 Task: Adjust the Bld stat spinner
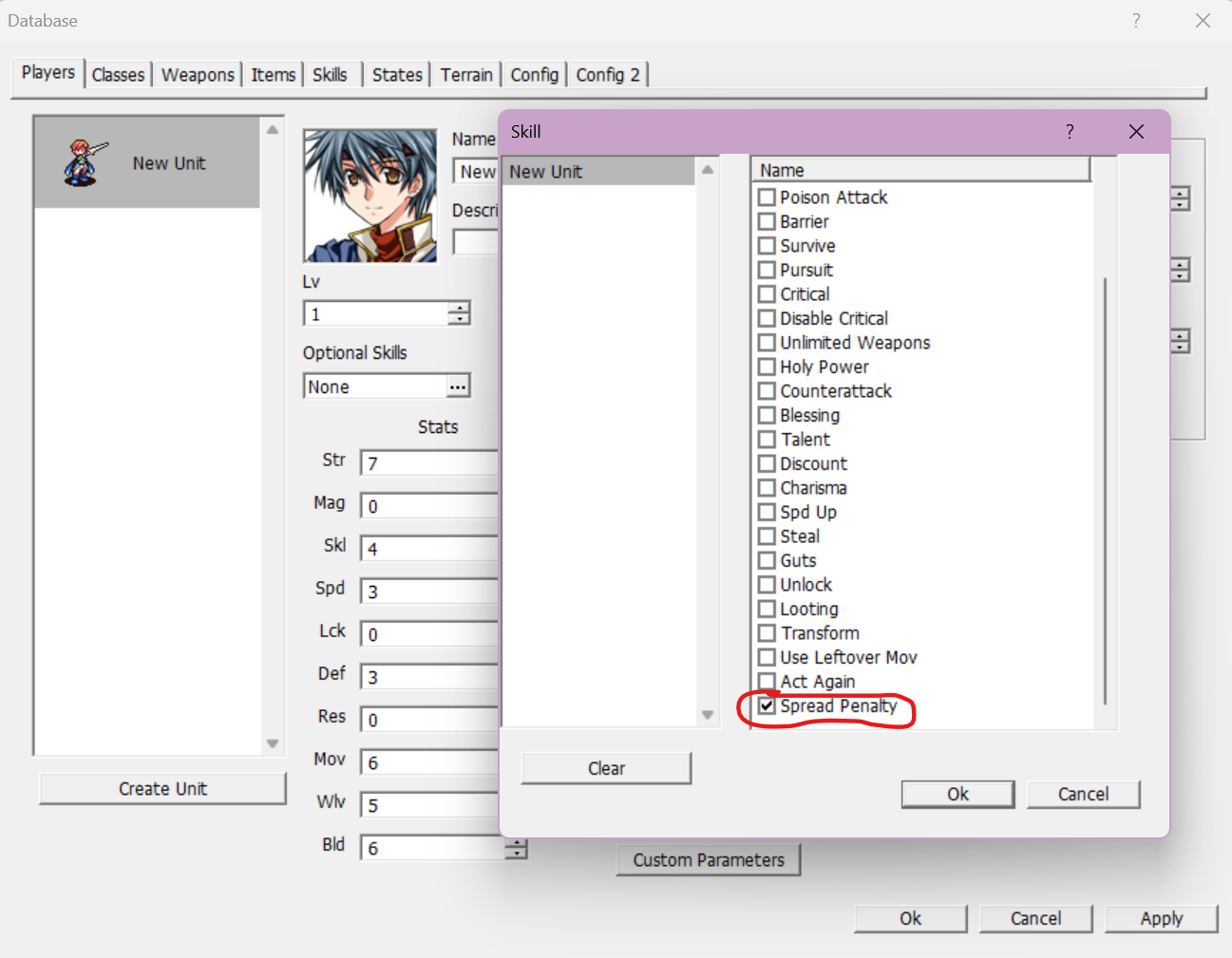[516, 848]
